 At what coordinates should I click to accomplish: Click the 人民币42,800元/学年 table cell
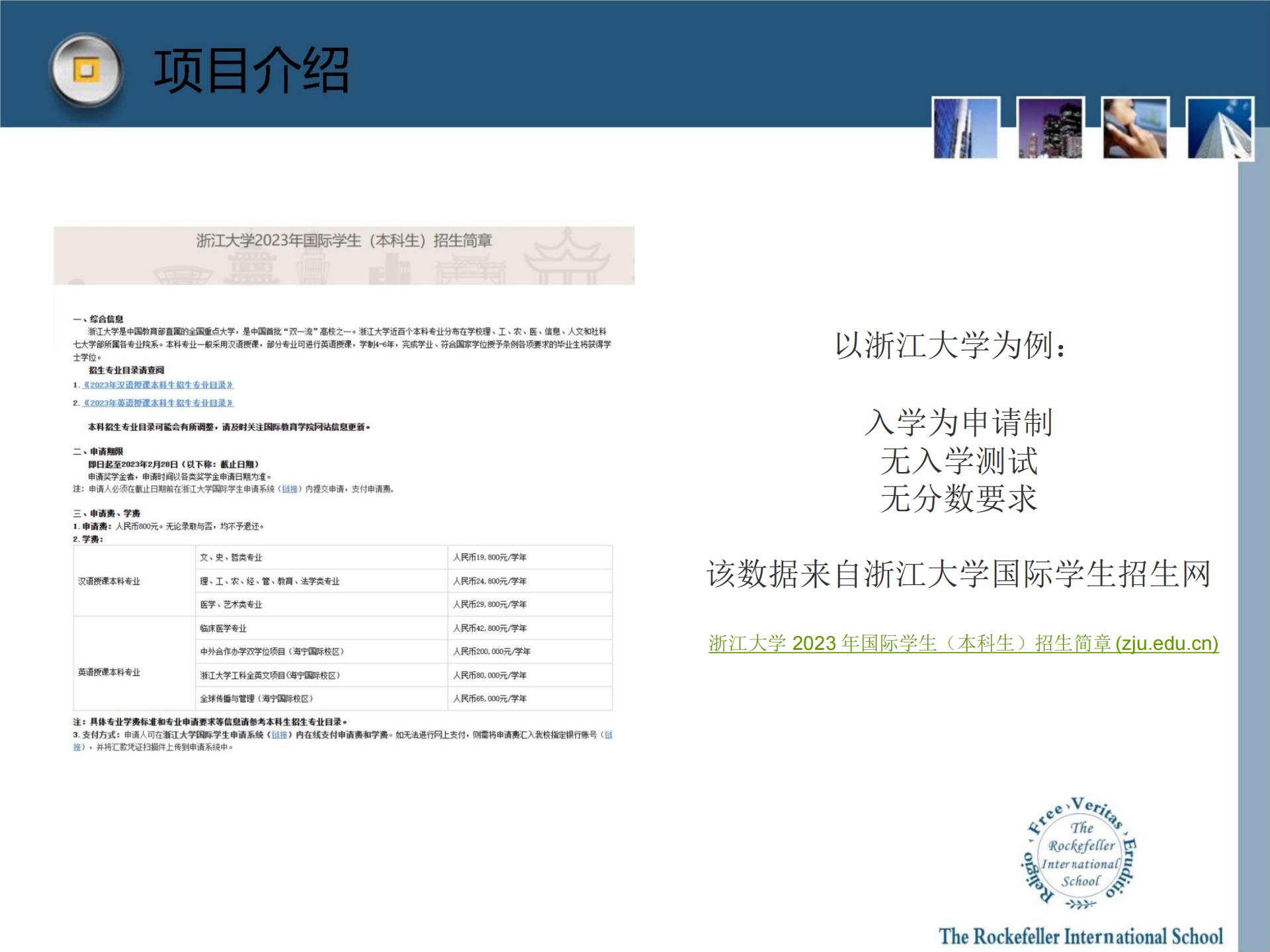coord(530,628)
